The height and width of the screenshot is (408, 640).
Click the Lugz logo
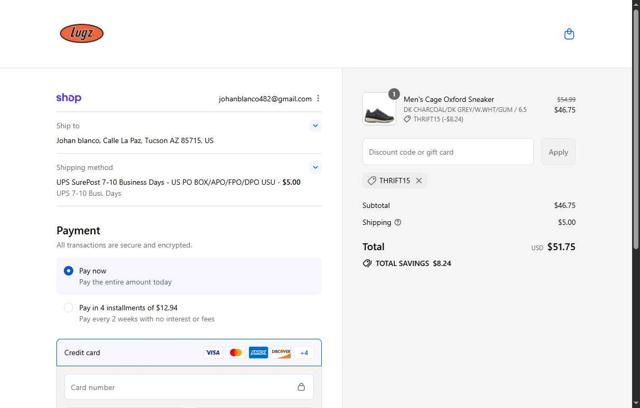[x=82, y=33]
